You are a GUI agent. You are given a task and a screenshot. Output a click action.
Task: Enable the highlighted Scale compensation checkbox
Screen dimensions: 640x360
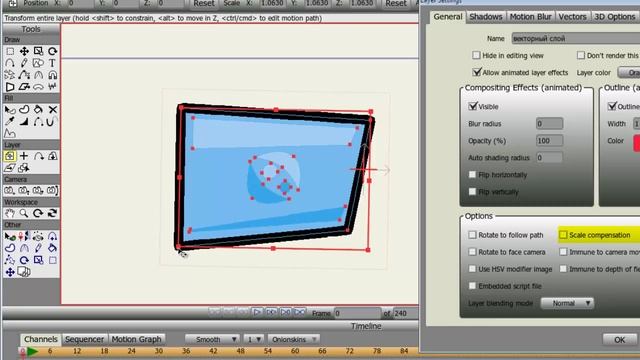pyautogui.click(x=563, y=235)
